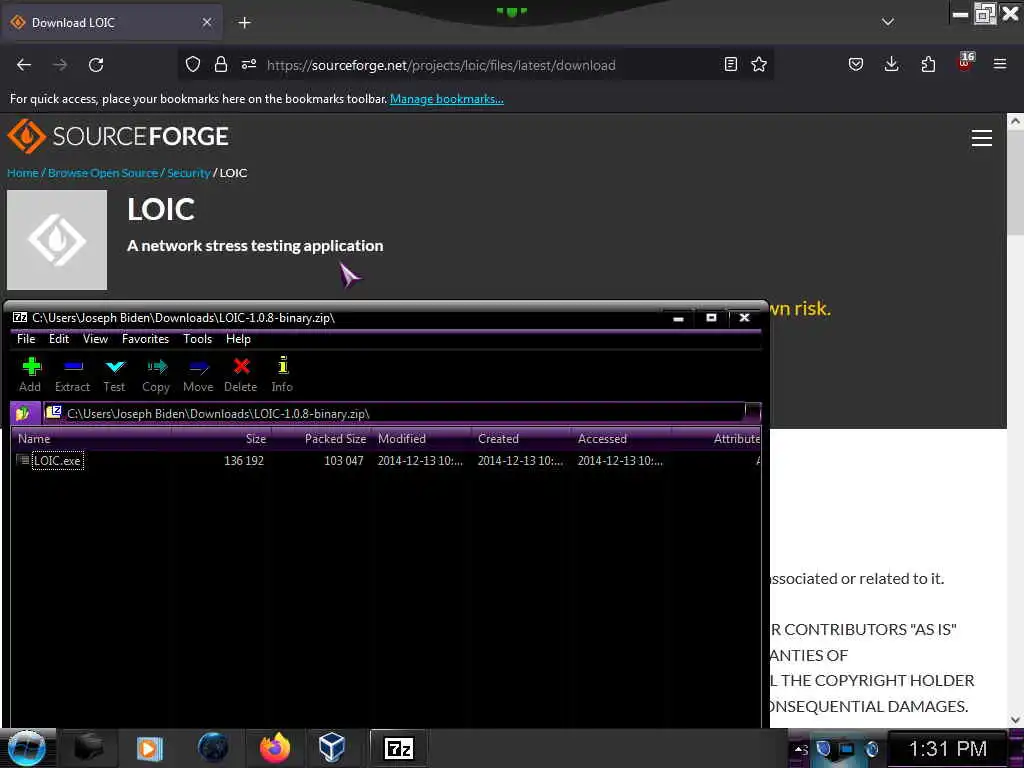Open the File menu in 7-Zip

point(26,339)
